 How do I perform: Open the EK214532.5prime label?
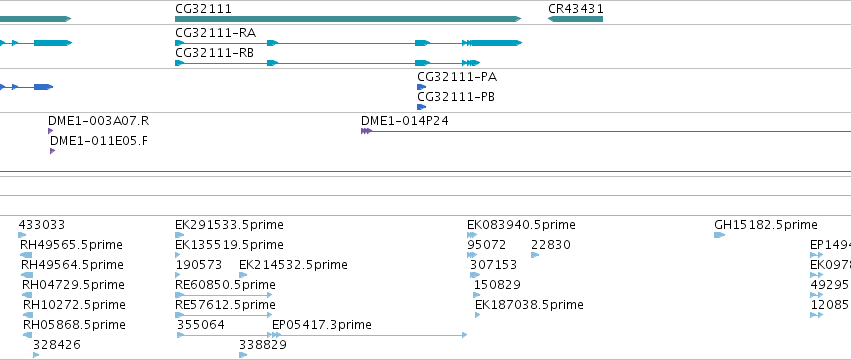pos(293,265)
